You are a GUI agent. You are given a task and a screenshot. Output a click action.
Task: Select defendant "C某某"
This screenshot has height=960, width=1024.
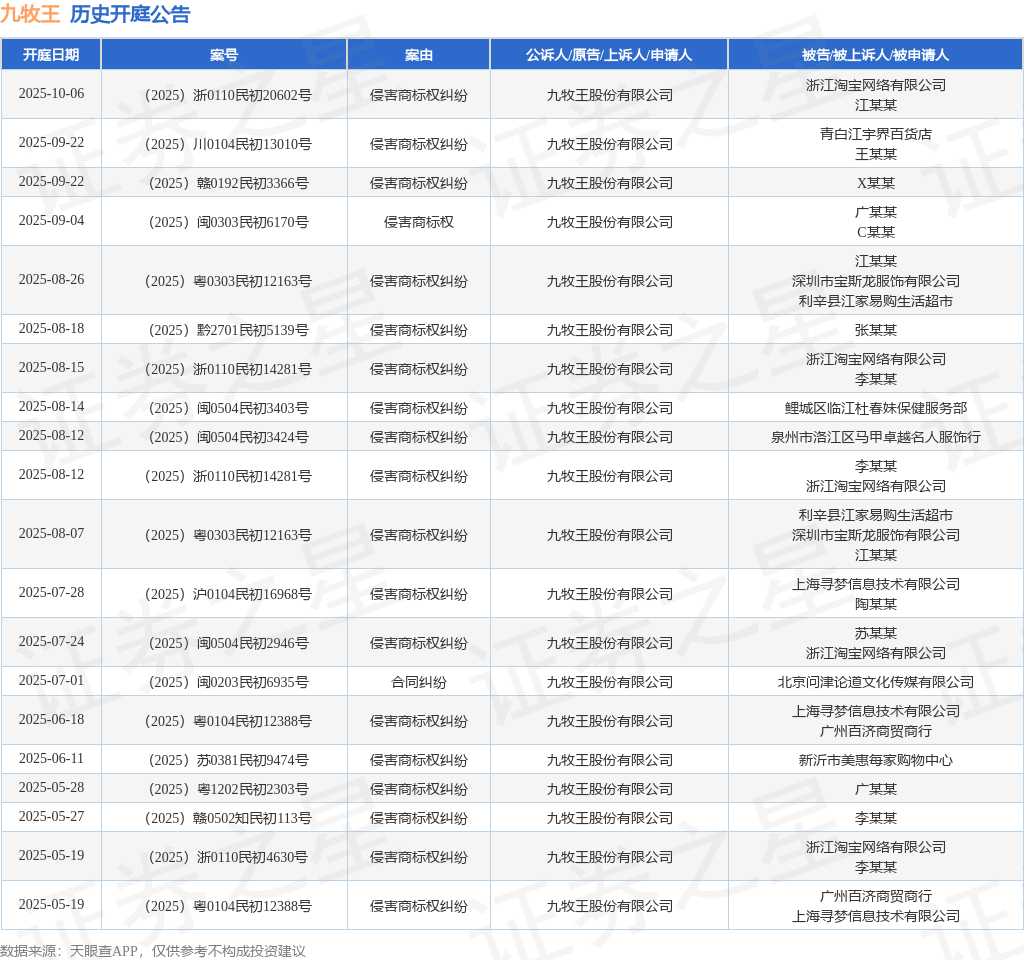[x=876, y=232]
